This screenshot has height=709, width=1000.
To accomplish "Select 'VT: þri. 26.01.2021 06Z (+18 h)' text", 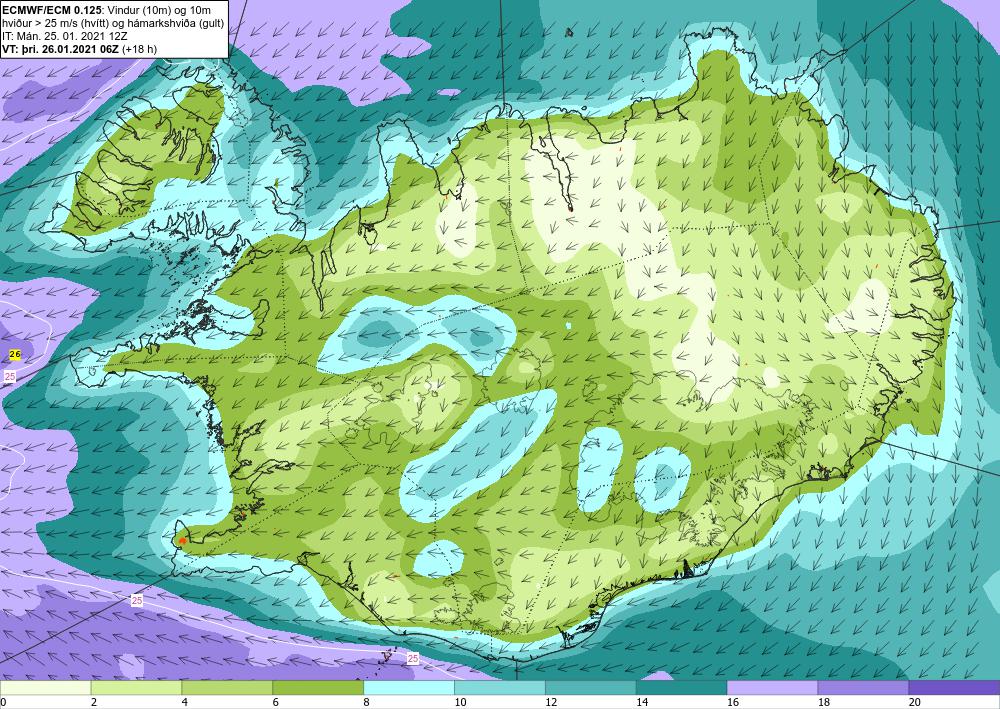I will (80, 48).
